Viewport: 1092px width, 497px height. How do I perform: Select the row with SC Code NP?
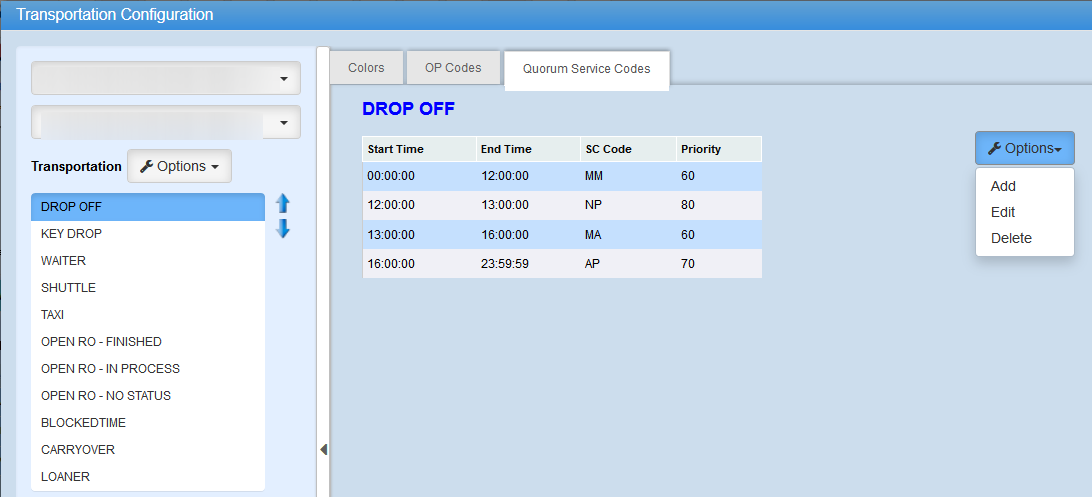point(561,205)
